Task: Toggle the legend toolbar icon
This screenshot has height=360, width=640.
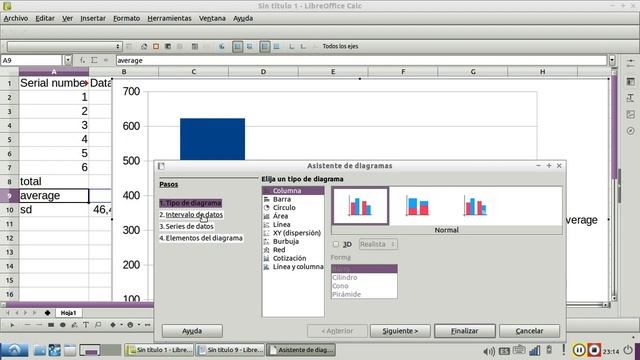Action: click(x=237, y=47)
